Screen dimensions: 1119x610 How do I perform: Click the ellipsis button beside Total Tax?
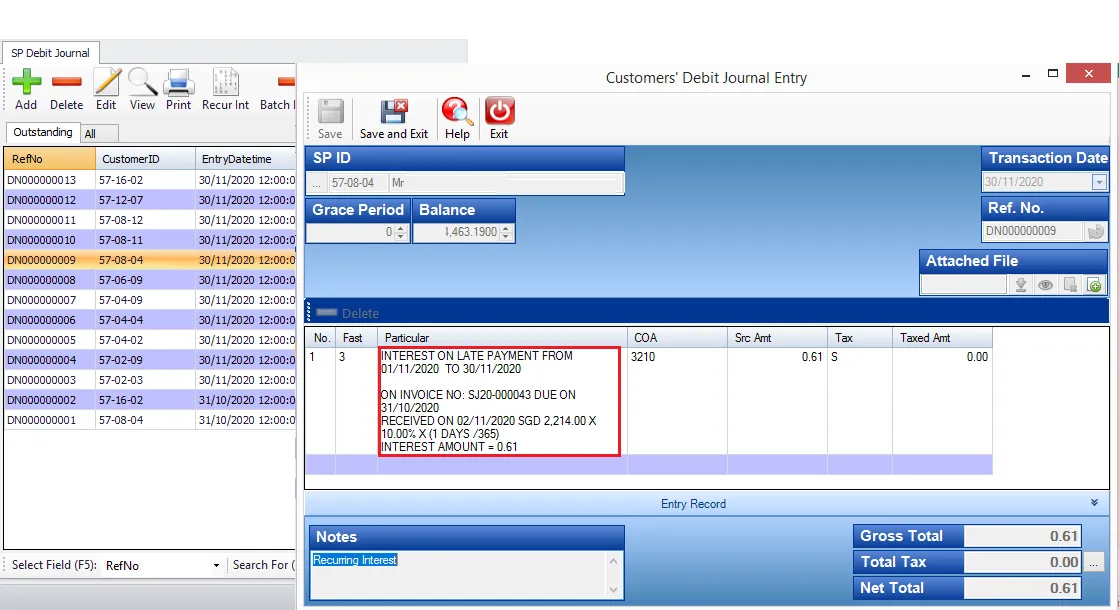click(1094, 562)
